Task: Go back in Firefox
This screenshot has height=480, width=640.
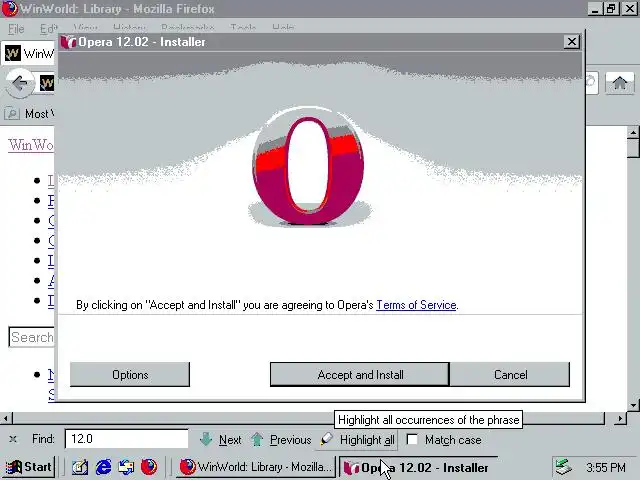Action: (x=19, y=84)
